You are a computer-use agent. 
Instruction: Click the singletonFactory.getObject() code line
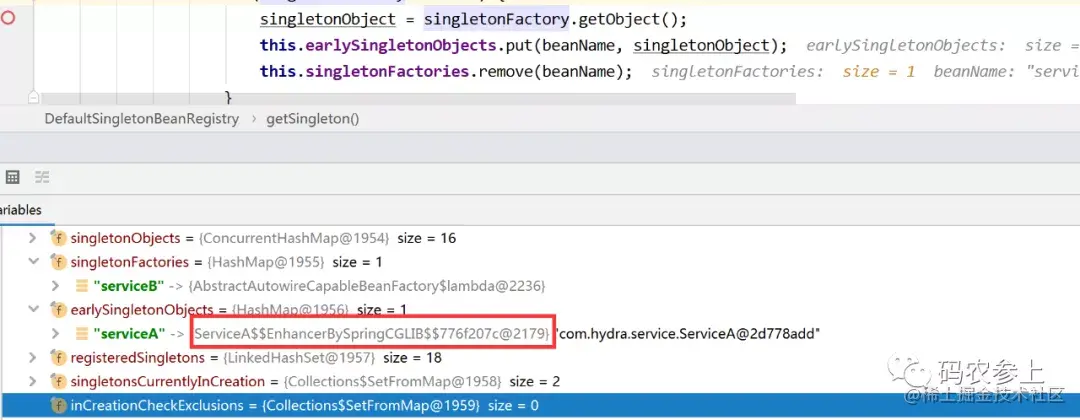(x=473, y=19)
